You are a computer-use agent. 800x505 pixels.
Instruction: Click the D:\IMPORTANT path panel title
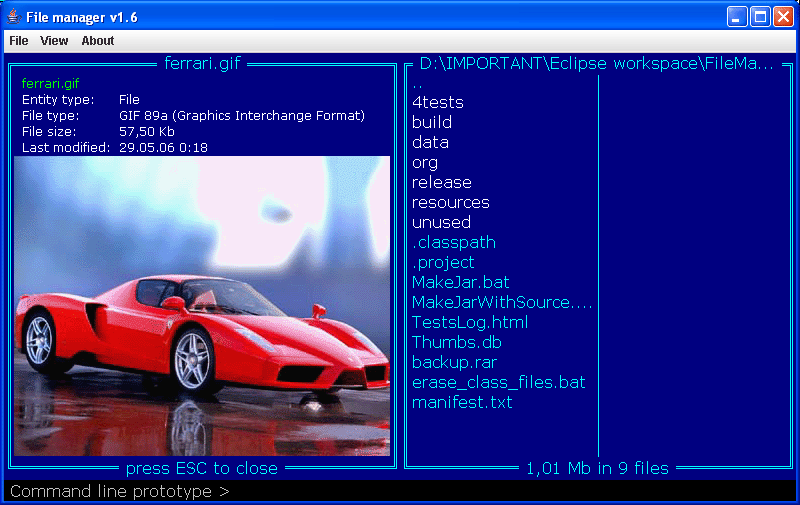point(596,63)
